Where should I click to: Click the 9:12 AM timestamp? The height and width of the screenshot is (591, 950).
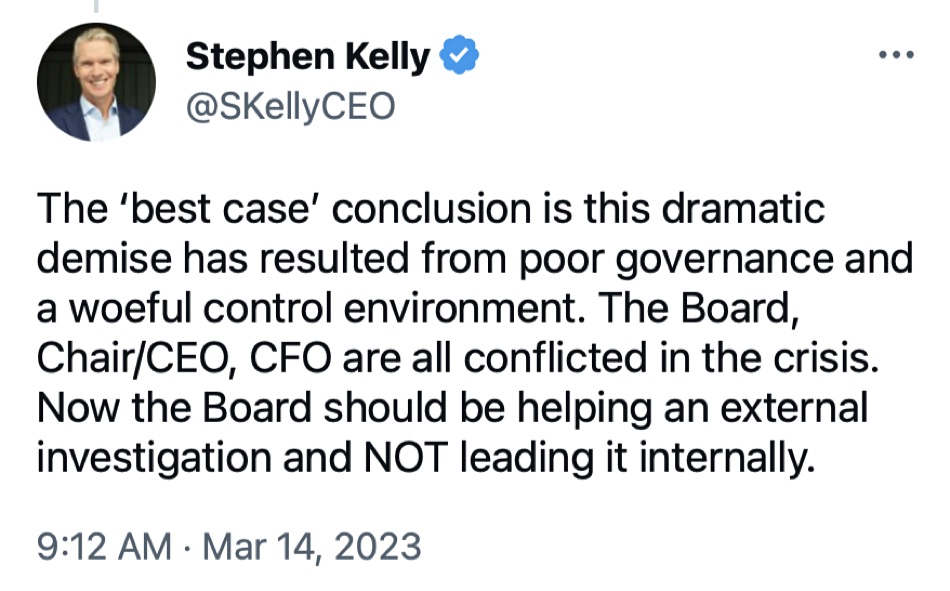click(x=104, y=546)
